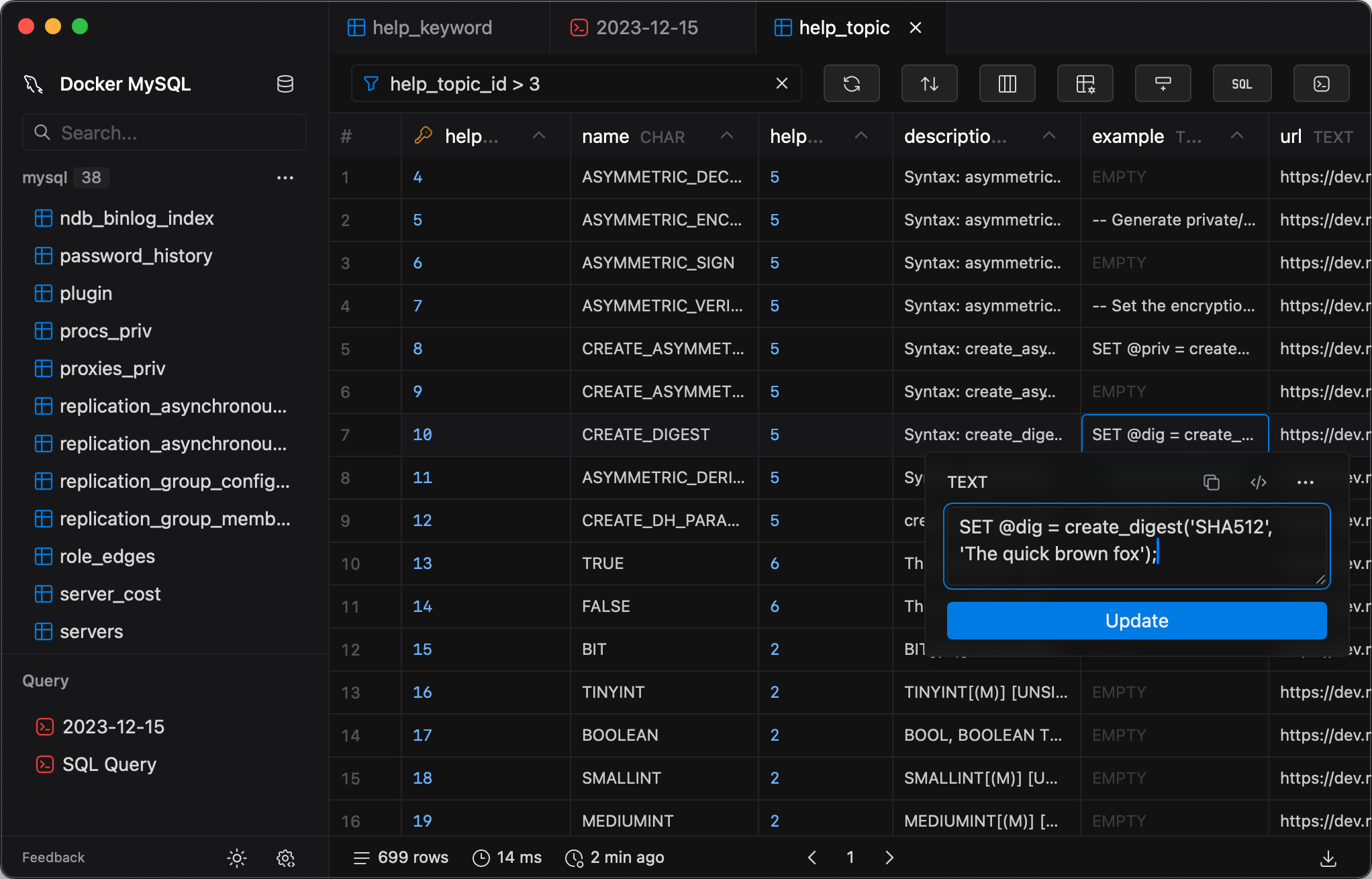1372x879 pixels.
Task: Toggle sort on the name column chevron
Action: click(726, 136)
